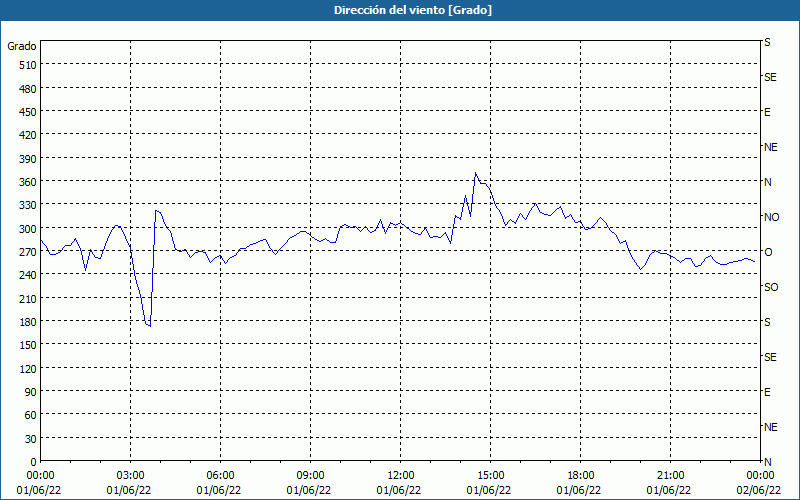Select the 'Grado' y-axis unit label
This screenshot has height=500, width=800.
(x=21, y=46)
